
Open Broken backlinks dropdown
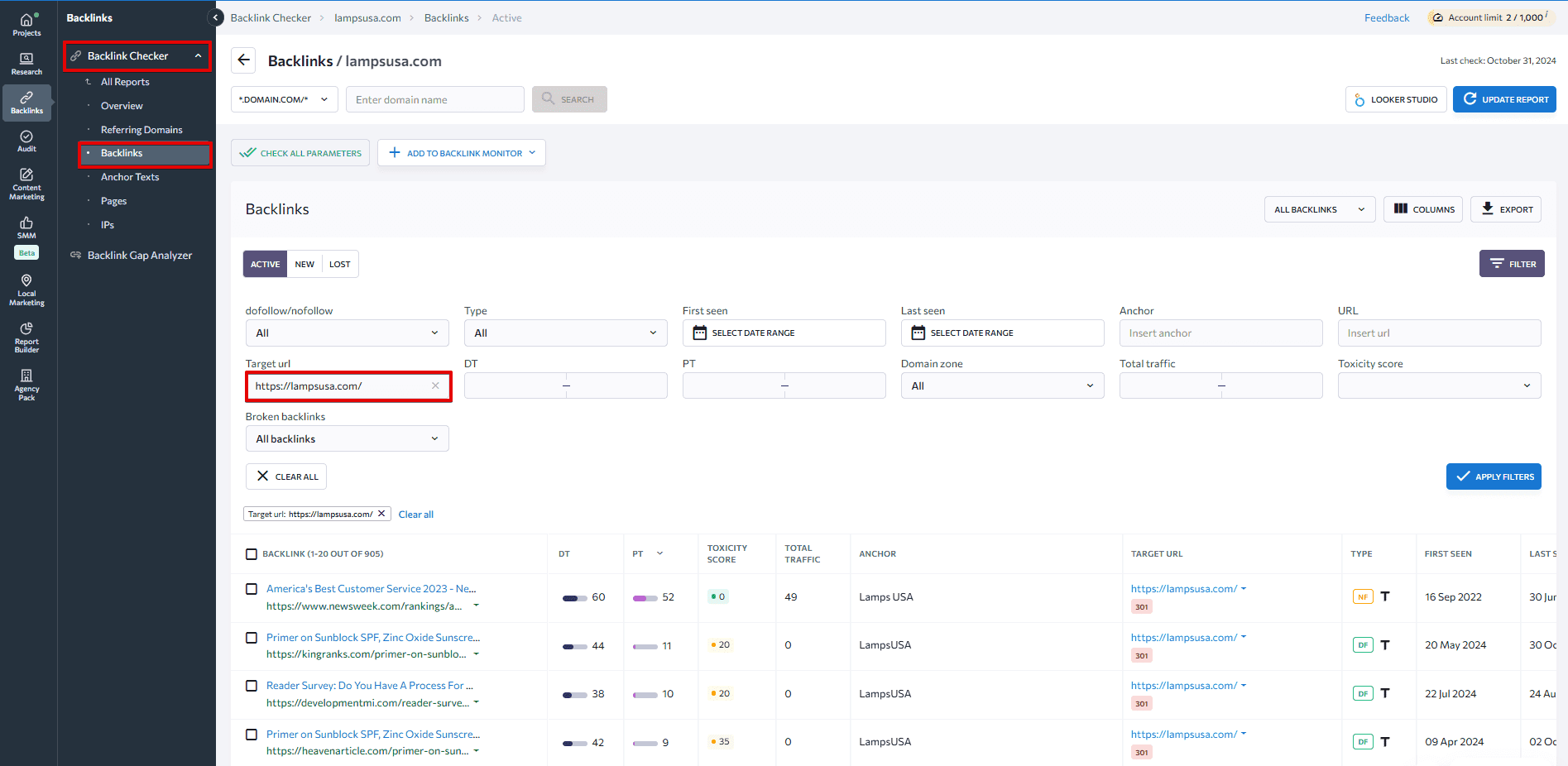click(348, 438)
